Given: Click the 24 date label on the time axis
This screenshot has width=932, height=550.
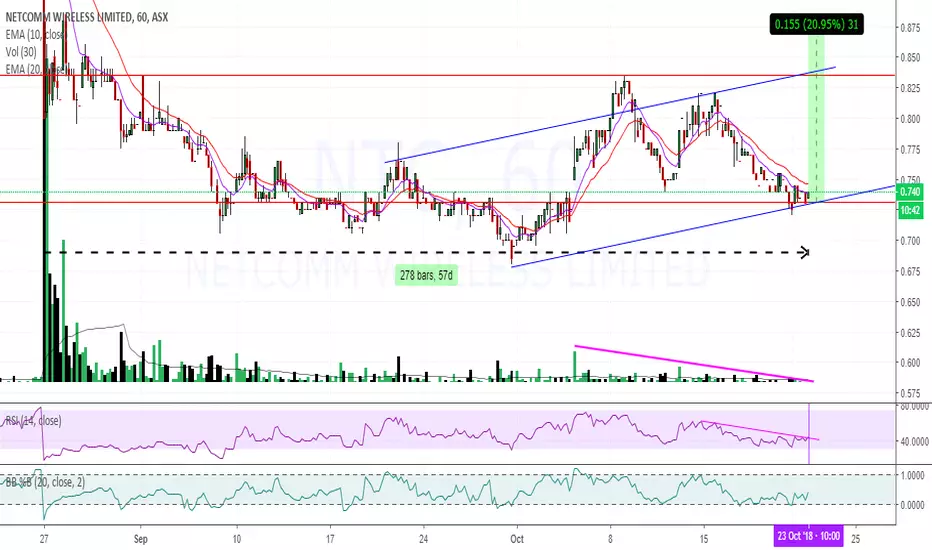Looking at the screenshot, I should coord(423,539).
